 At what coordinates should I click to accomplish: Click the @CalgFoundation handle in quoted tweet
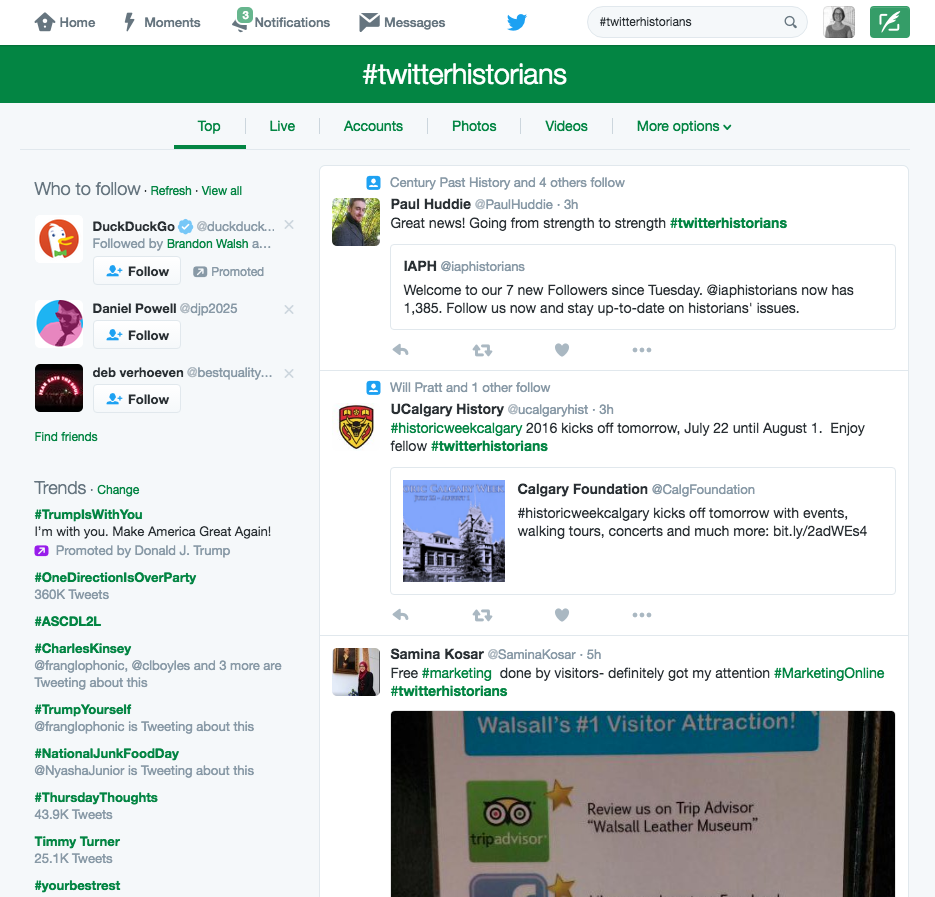coord(703,490)
